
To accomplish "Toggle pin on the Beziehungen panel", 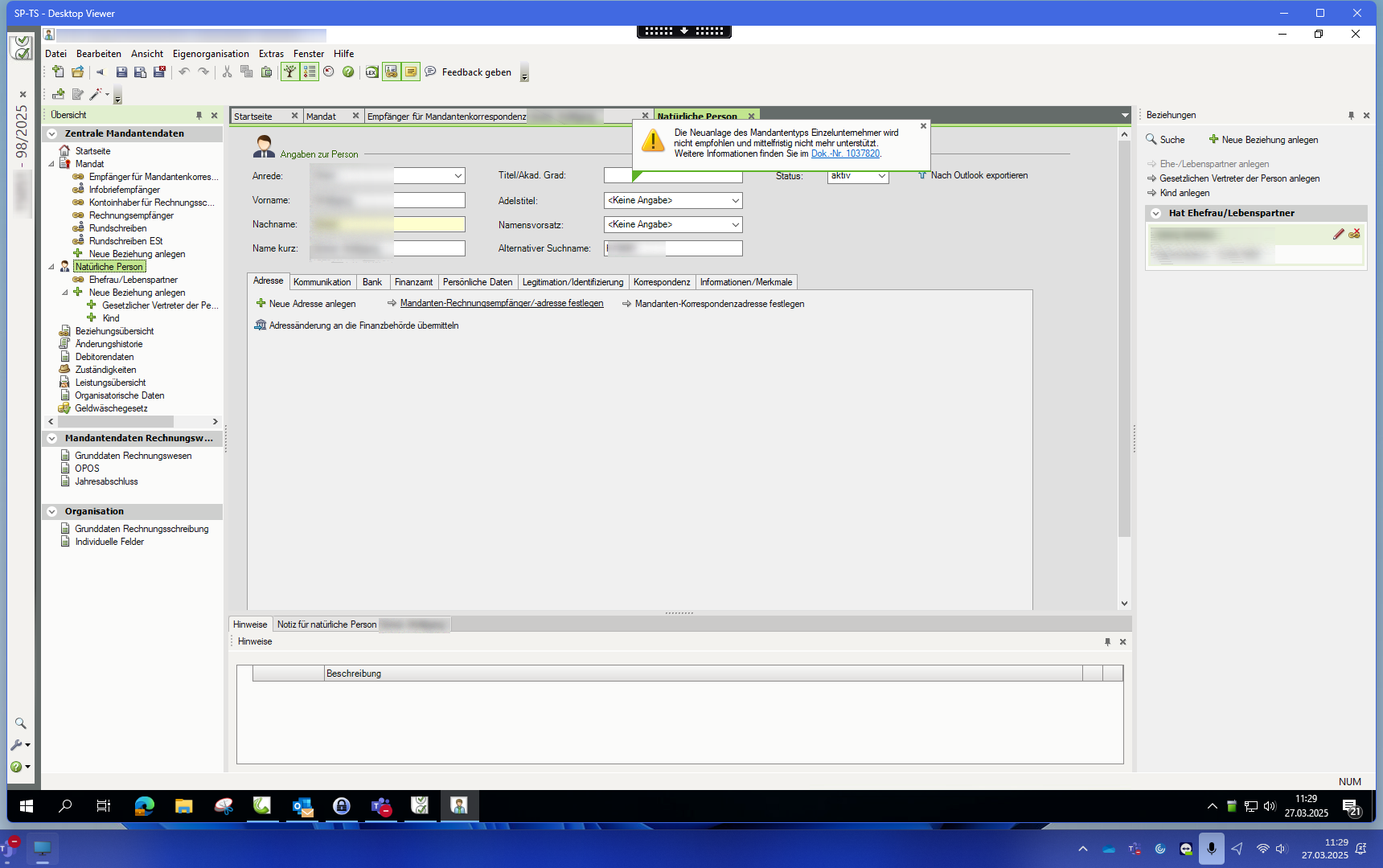I will 1351,116.
